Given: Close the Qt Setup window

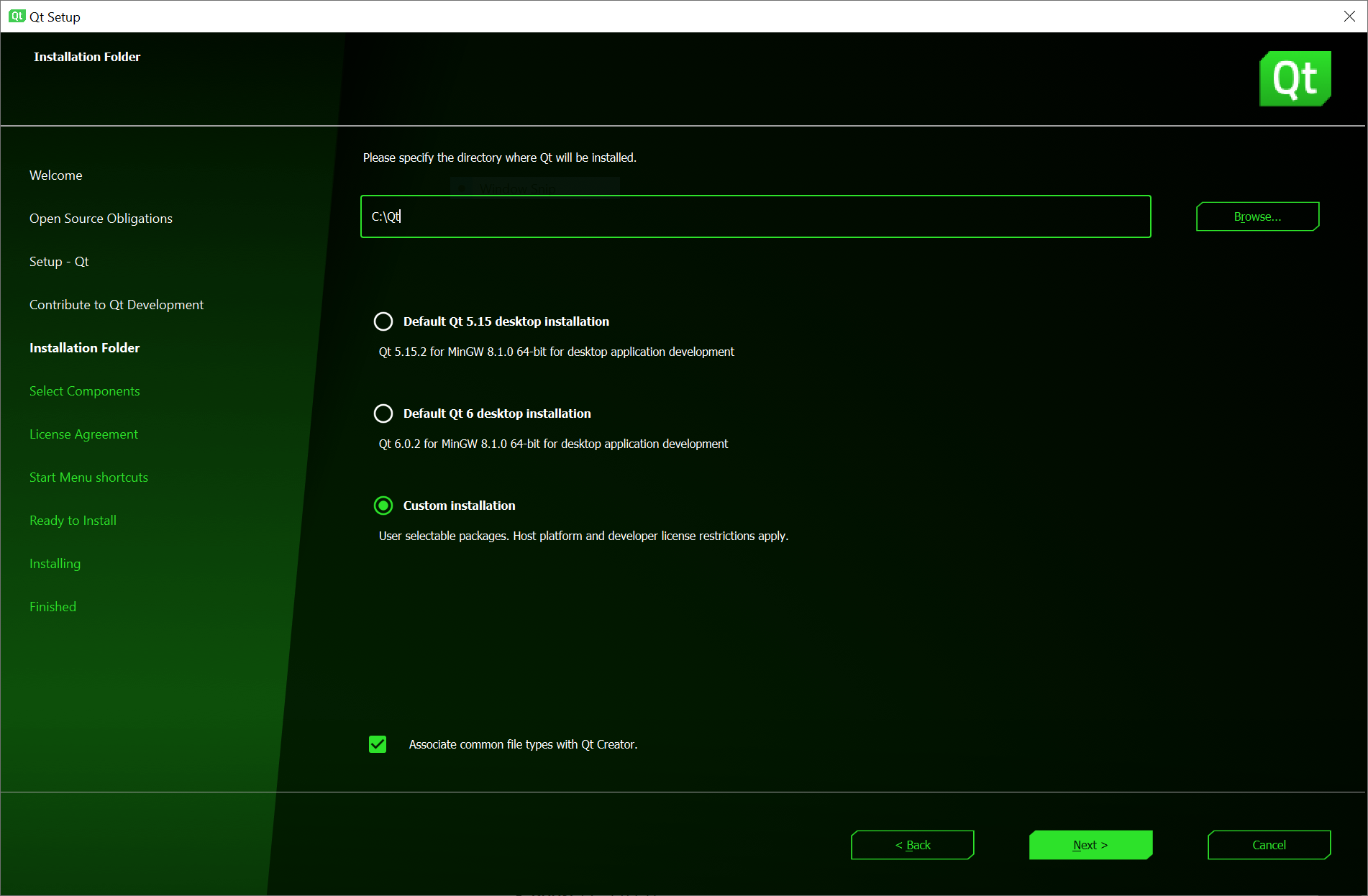Looking at the screenshot, I should click(1349, 16).
